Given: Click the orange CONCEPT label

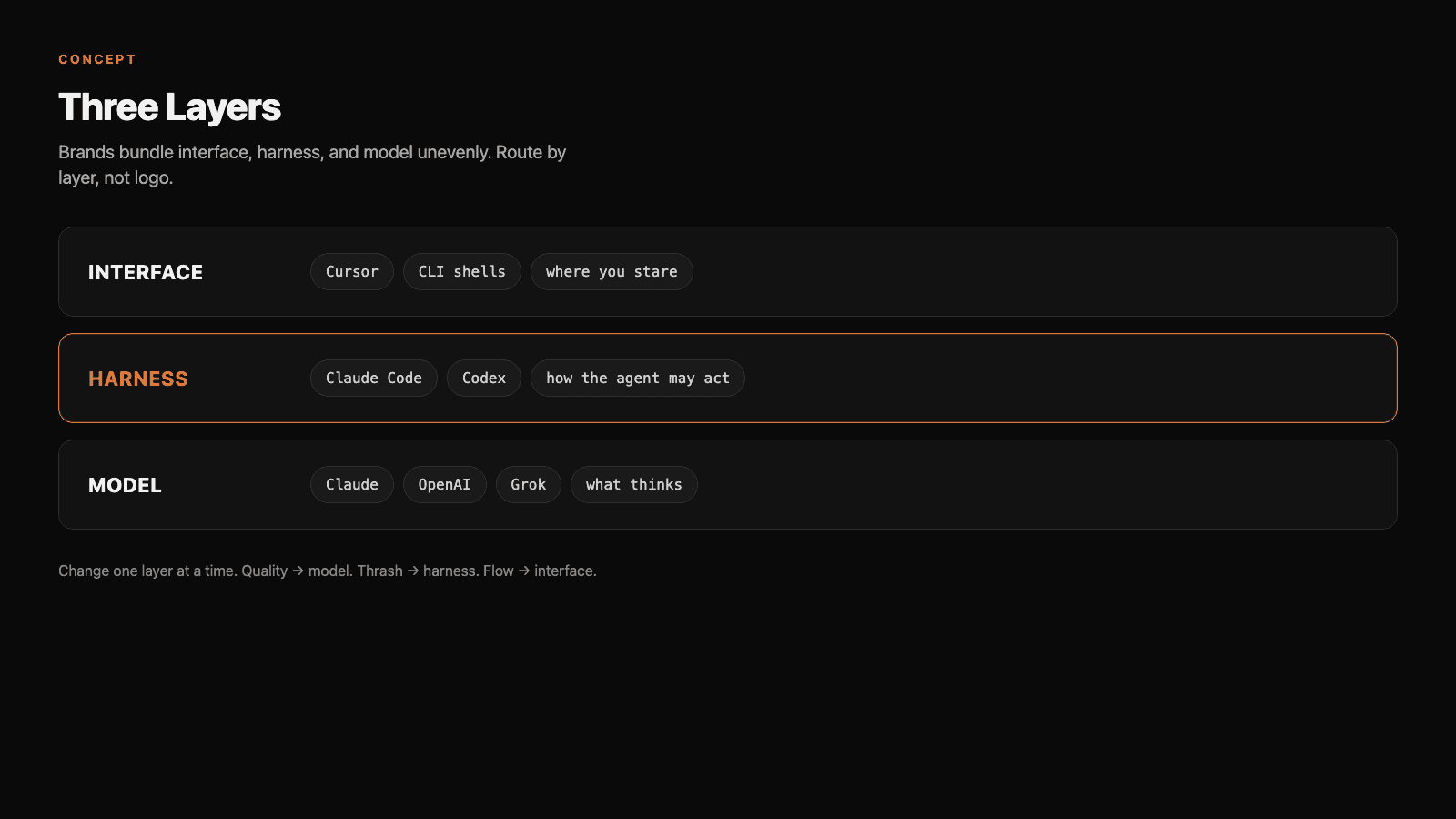Looking at the screenshot, I should pyautogui.click(x=97, y=59).
